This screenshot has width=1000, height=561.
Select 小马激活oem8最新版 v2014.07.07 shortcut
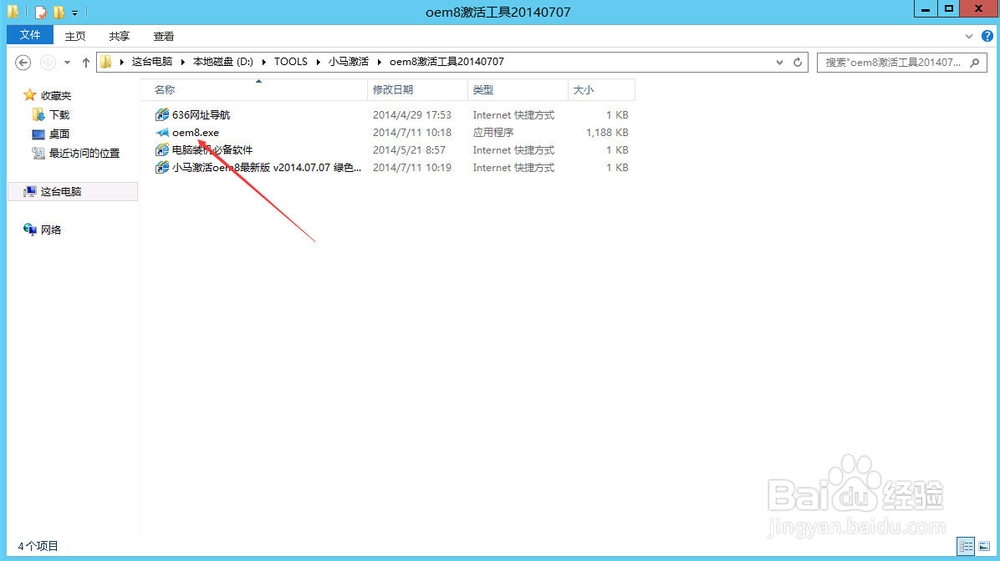click(x=267, y=168)
